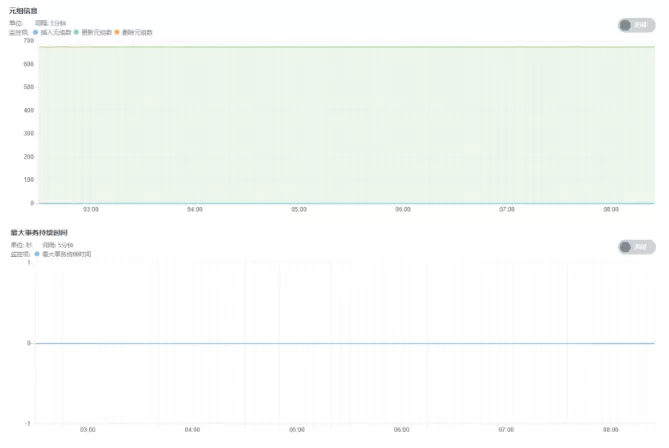
Task: Select the 05:00 tick on the 元组信息 chart
Action: (x=298, y=210)
